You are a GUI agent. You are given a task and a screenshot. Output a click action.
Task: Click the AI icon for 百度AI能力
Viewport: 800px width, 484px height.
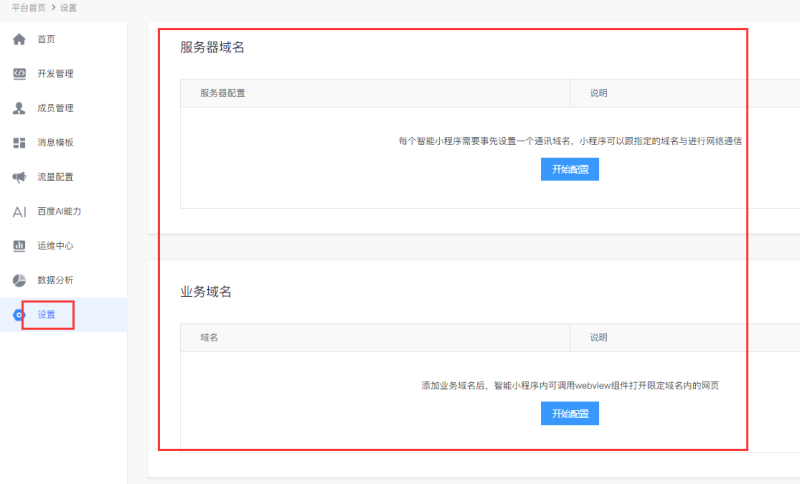[19, 212]
